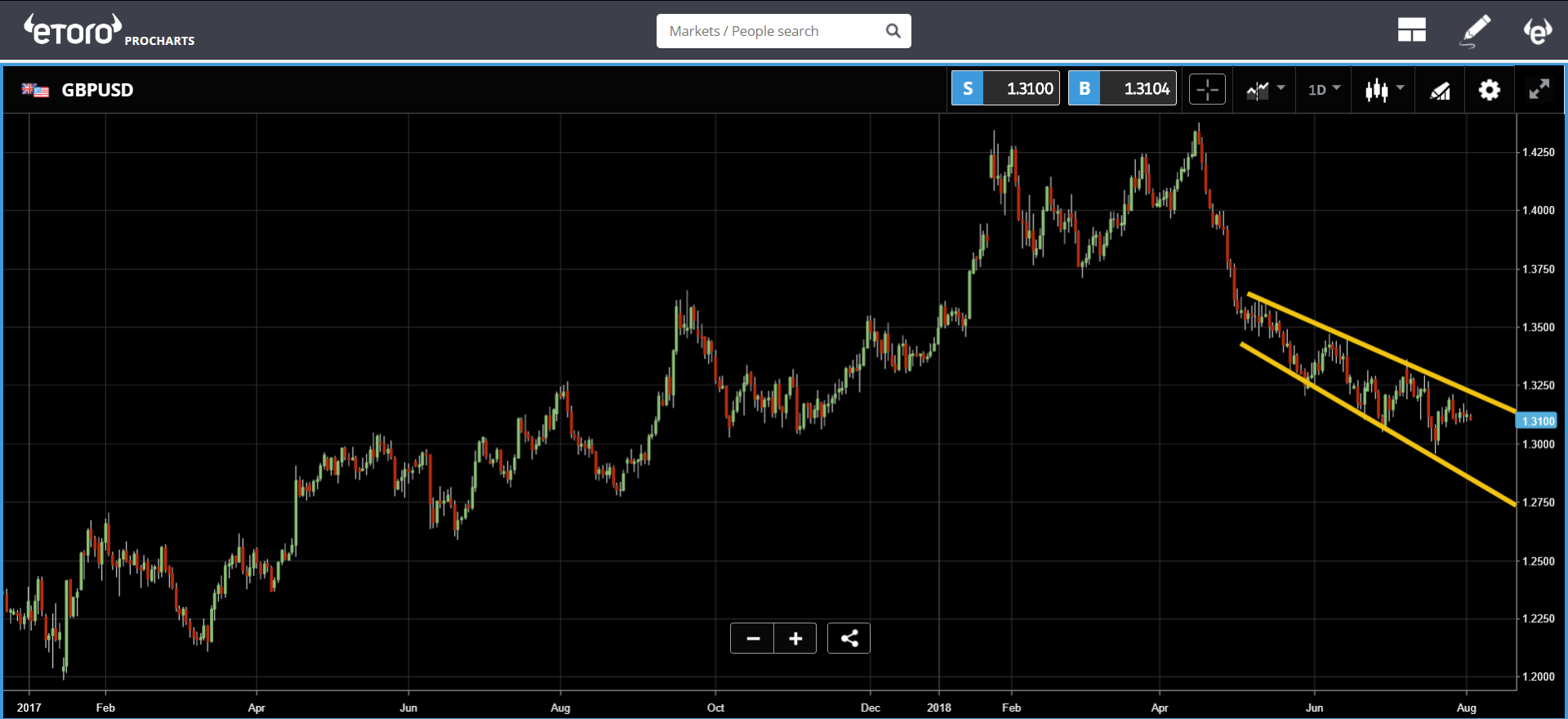This screenshot has height=719, width=1568.
Task: Open the studies and drawing indicators tool
Action: point(1440,90)
